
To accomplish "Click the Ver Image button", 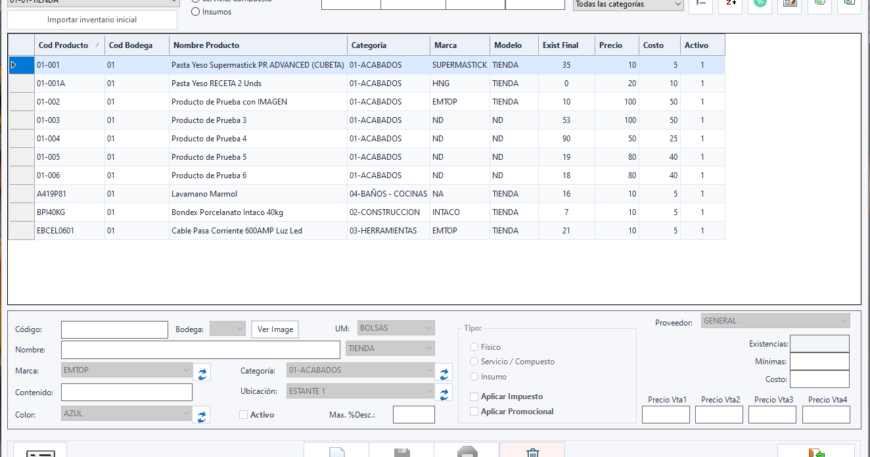I will click(275, 329).
